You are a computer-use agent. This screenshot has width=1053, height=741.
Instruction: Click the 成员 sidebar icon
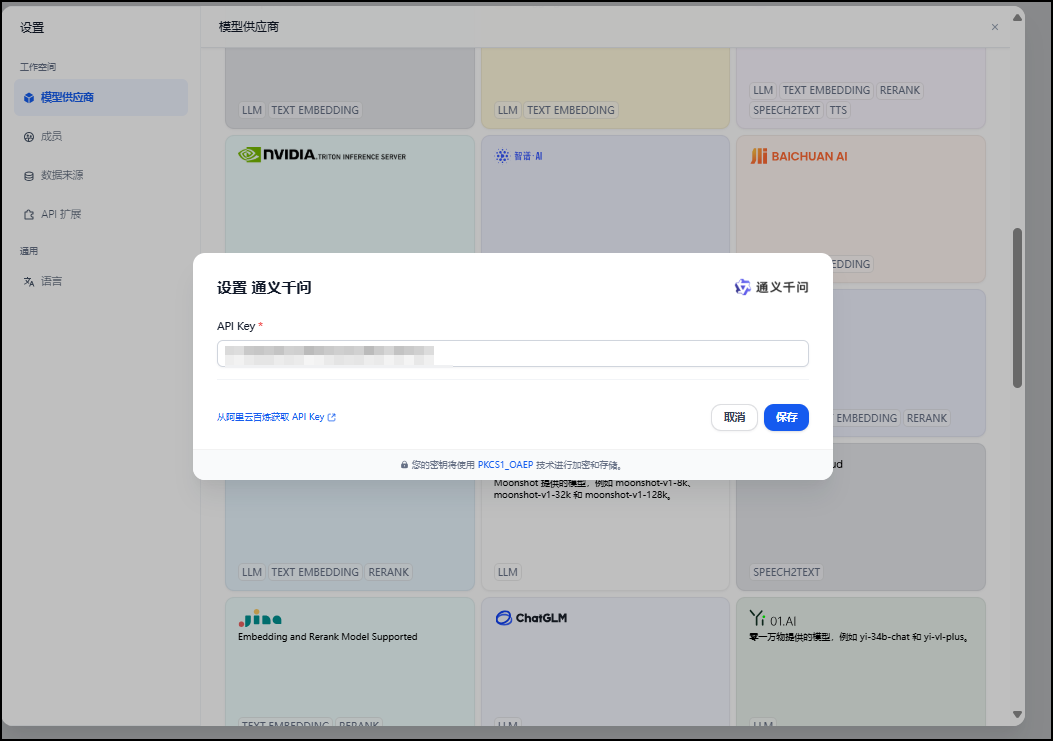tap(29, 137)
